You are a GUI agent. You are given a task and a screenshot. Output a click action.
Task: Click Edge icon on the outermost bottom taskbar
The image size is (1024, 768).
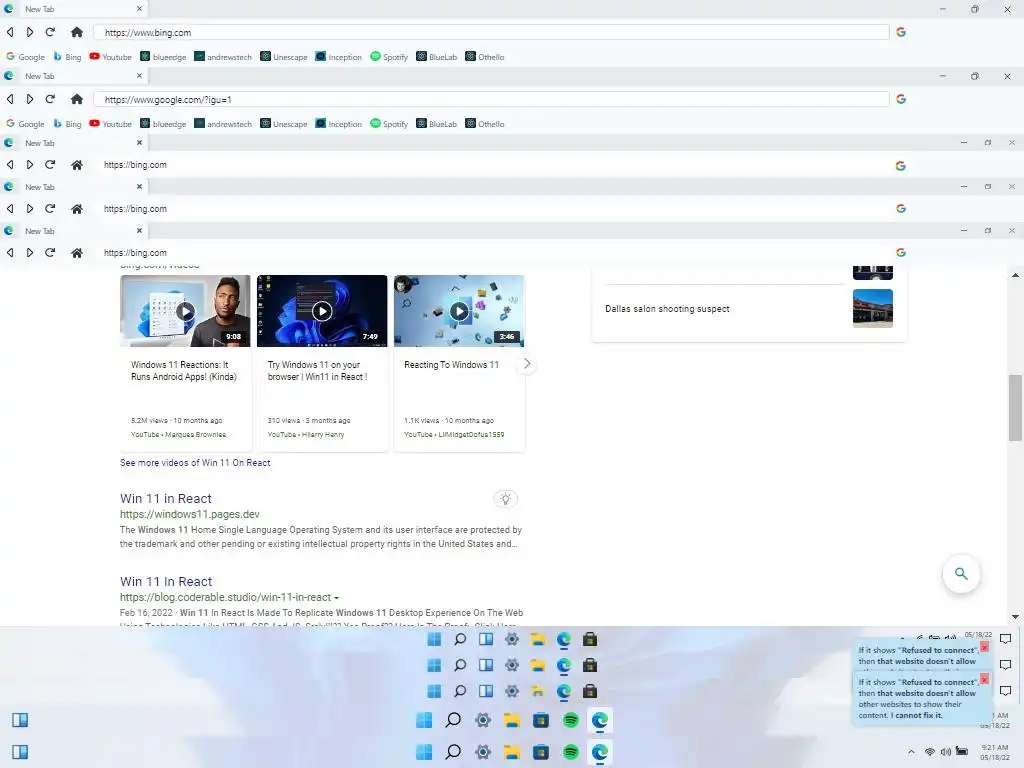click(x=600, y=752)
